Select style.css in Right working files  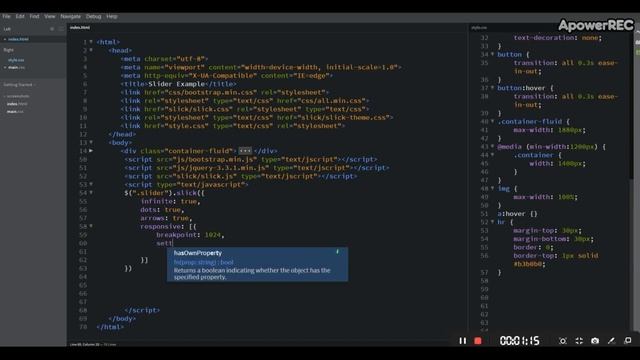click(16, 60)
